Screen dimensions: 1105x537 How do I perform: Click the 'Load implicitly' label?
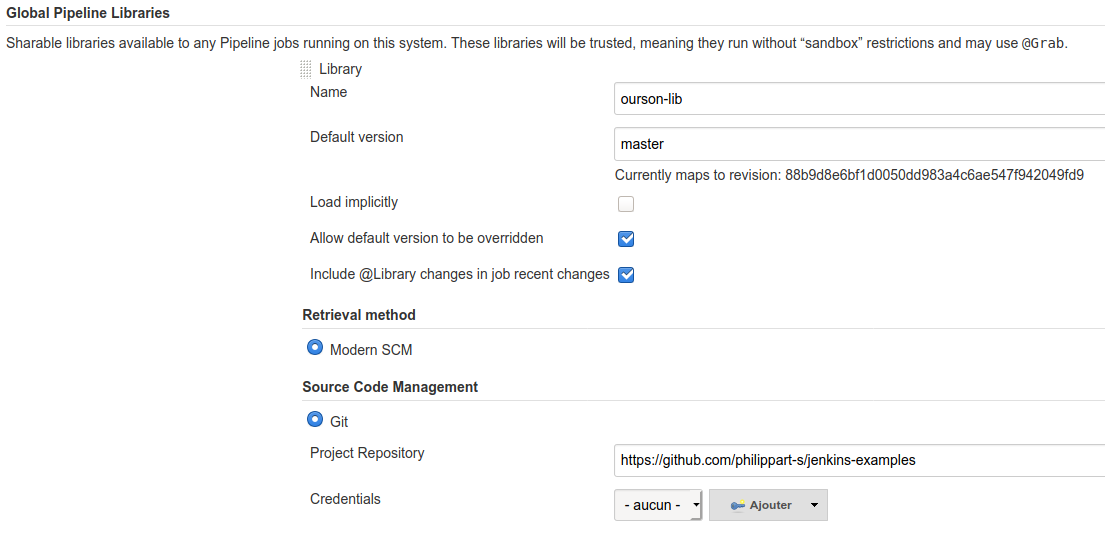coord(354,202)
